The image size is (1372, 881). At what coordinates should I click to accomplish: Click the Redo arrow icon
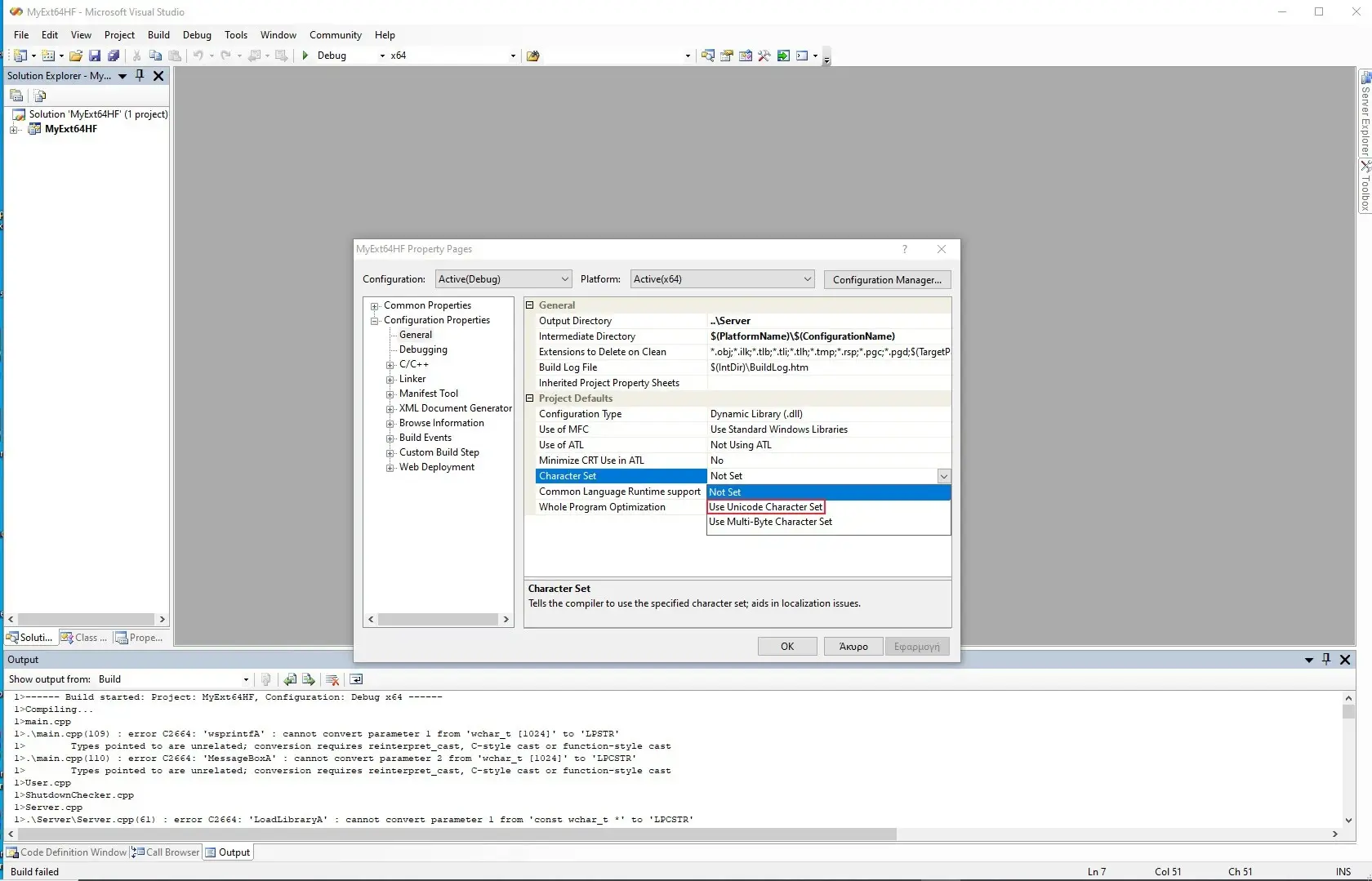click(x=226, y=56)
